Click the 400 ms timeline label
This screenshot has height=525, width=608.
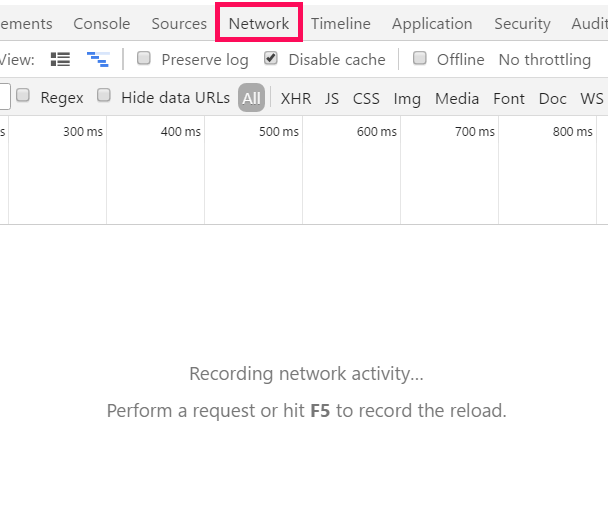(x=181, y=132)
